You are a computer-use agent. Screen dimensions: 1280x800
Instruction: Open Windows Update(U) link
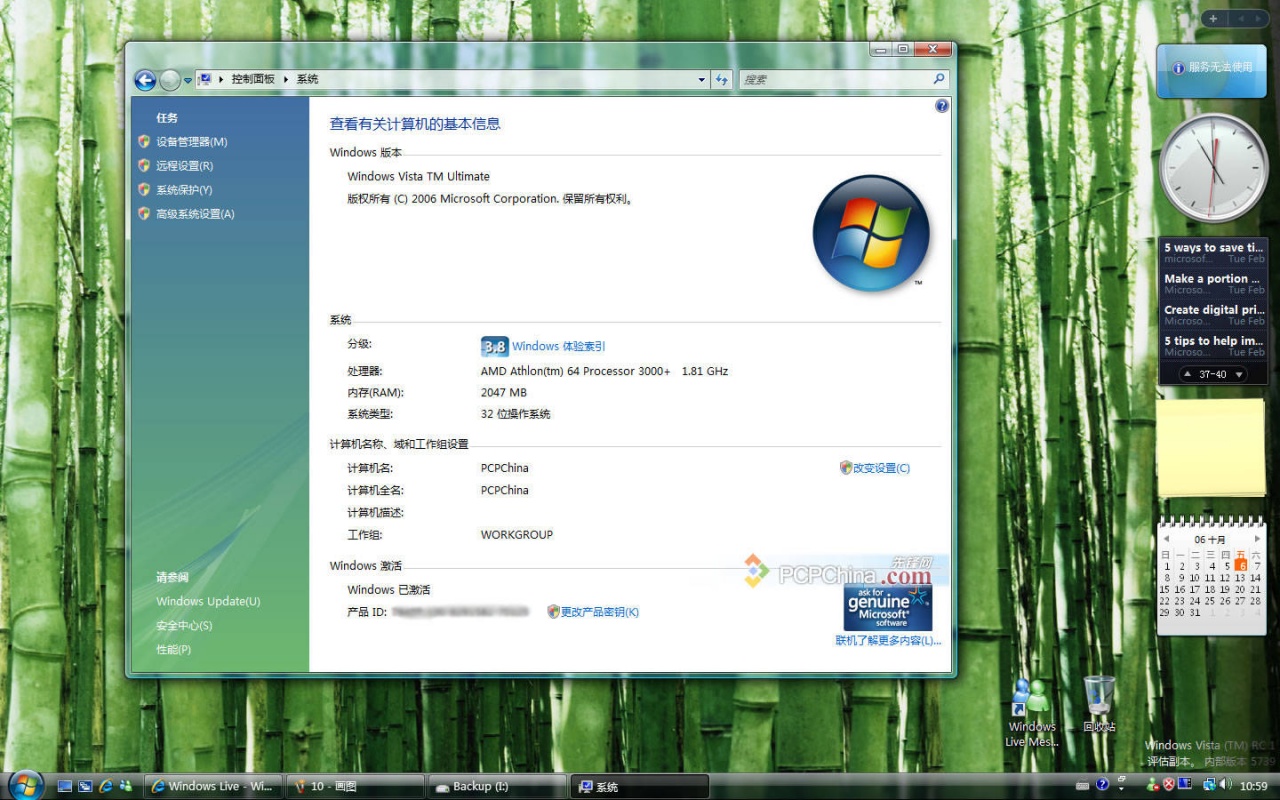(x=208, y=601)
